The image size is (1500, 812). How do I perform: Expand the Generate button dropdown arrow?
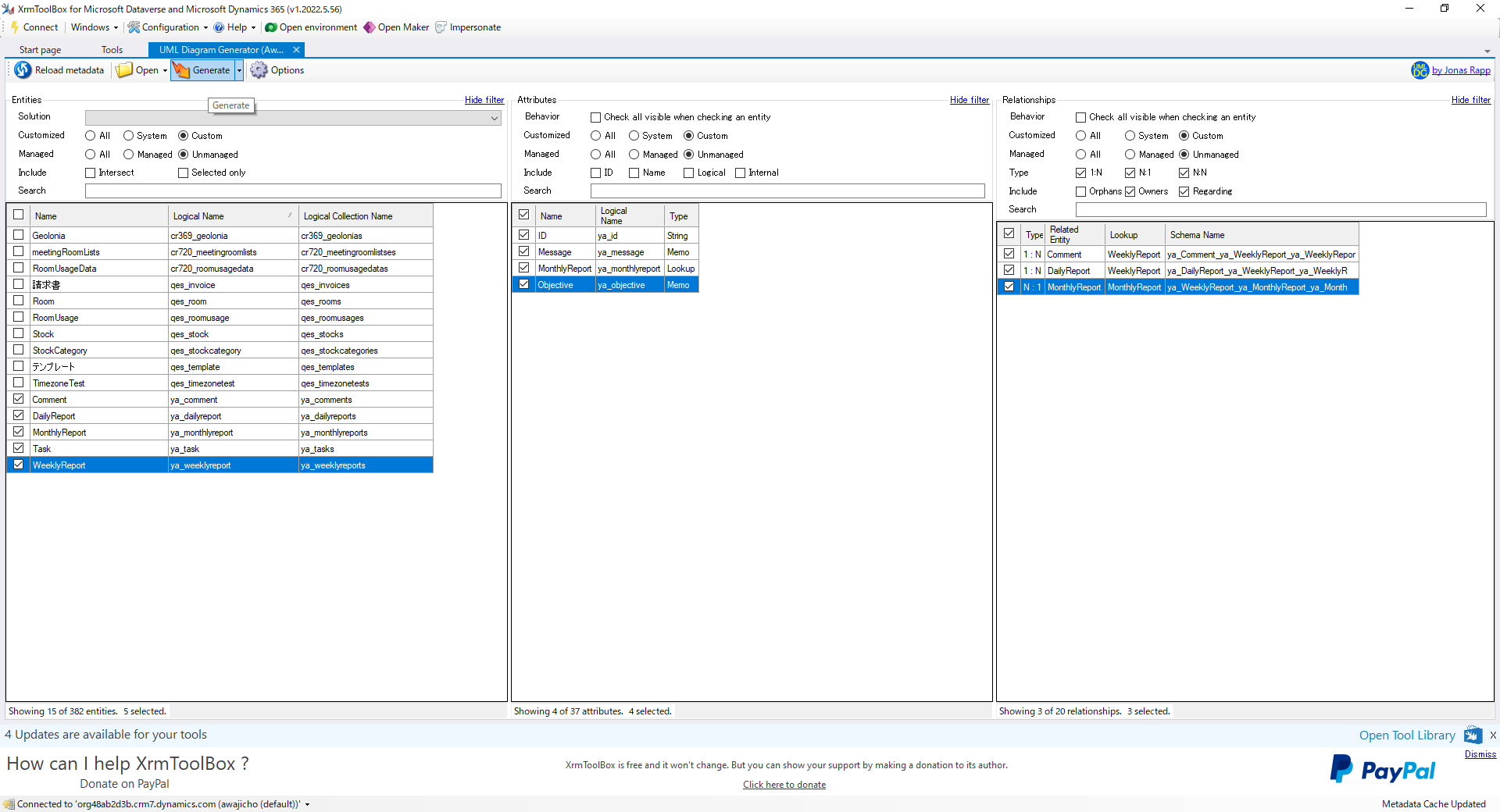(239, 70)
